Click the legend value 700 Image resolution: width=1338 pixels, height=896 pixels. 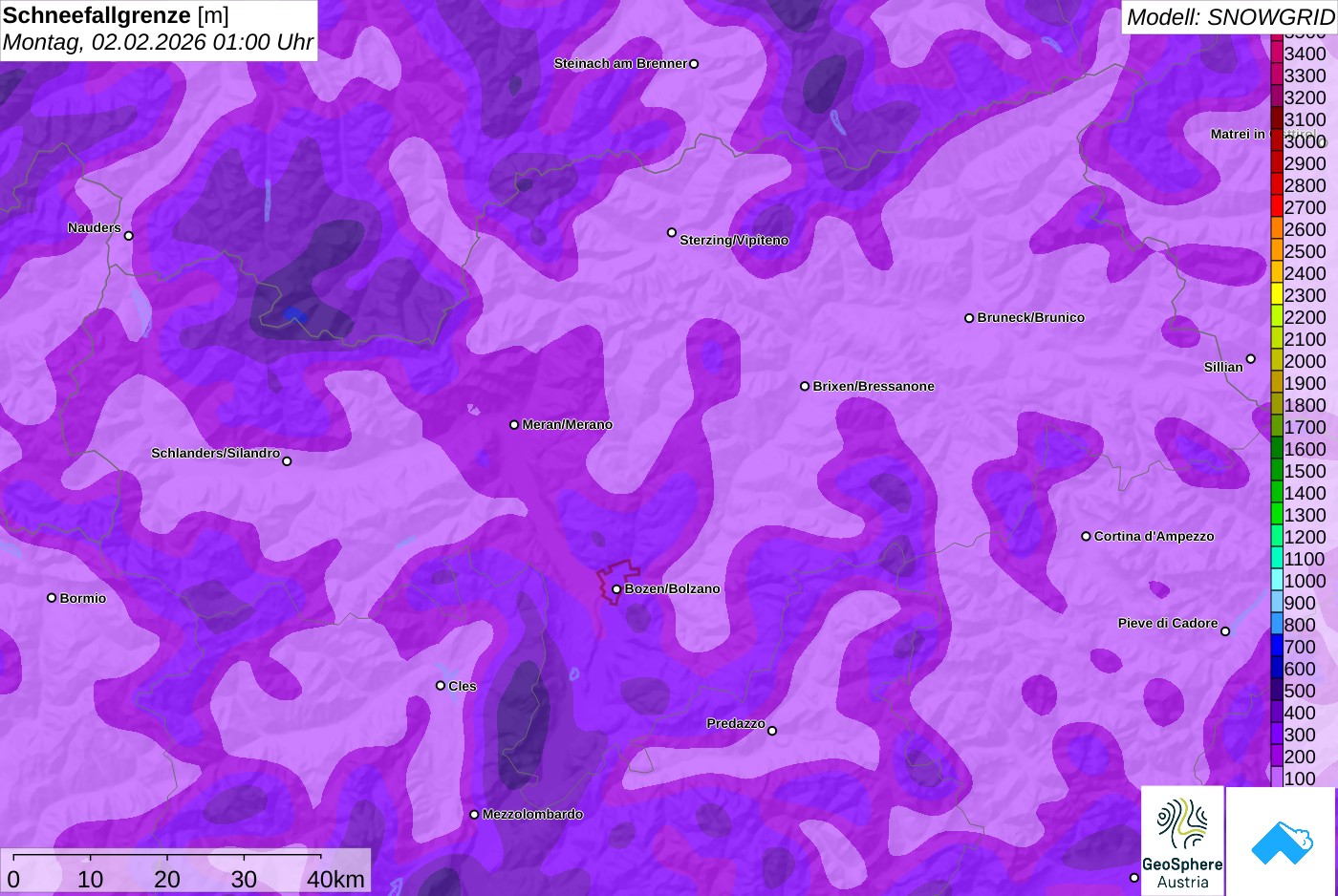(x=1301, y=648)
